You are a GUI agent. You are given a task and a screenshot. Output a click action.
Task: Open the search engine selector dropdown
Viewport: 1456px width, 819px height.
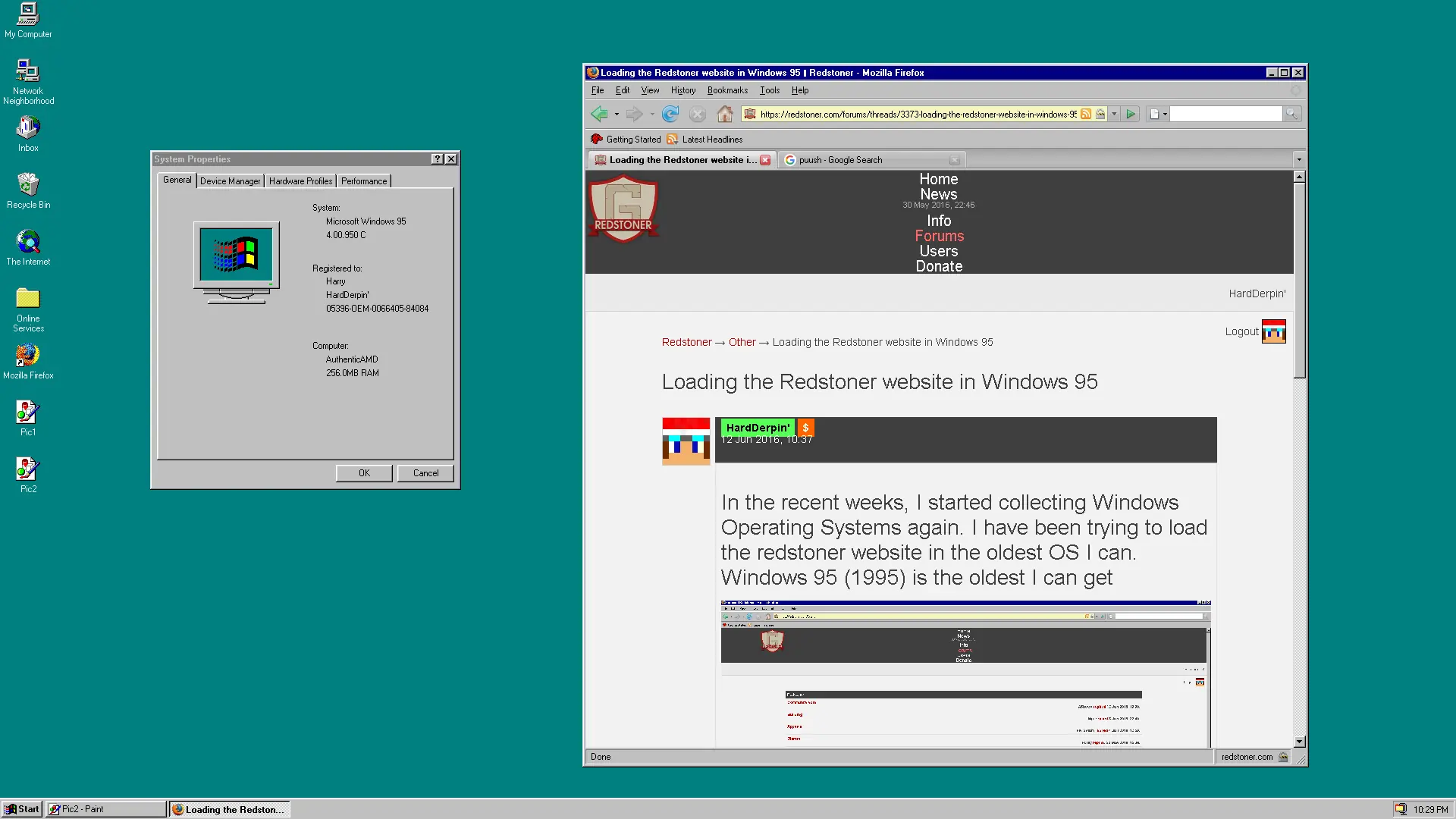coord(1157,114)
